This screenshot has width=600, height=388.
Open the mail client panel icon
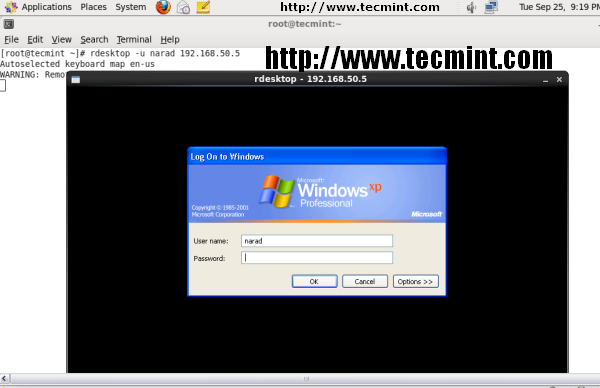[183, 7]
